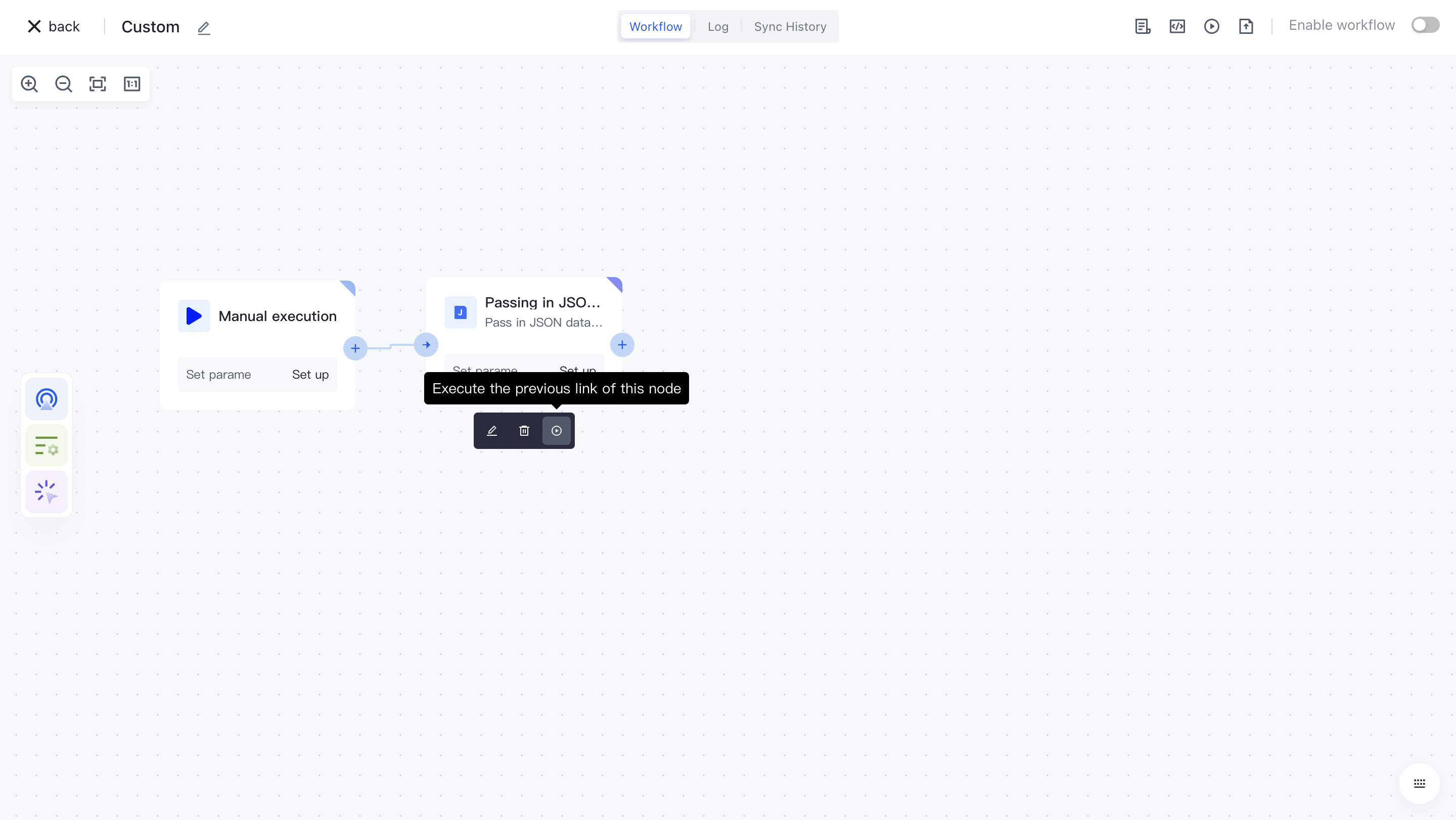Delete node with trash icon
This screenshot has width=1456, height=820.
[x=524, y=431]
